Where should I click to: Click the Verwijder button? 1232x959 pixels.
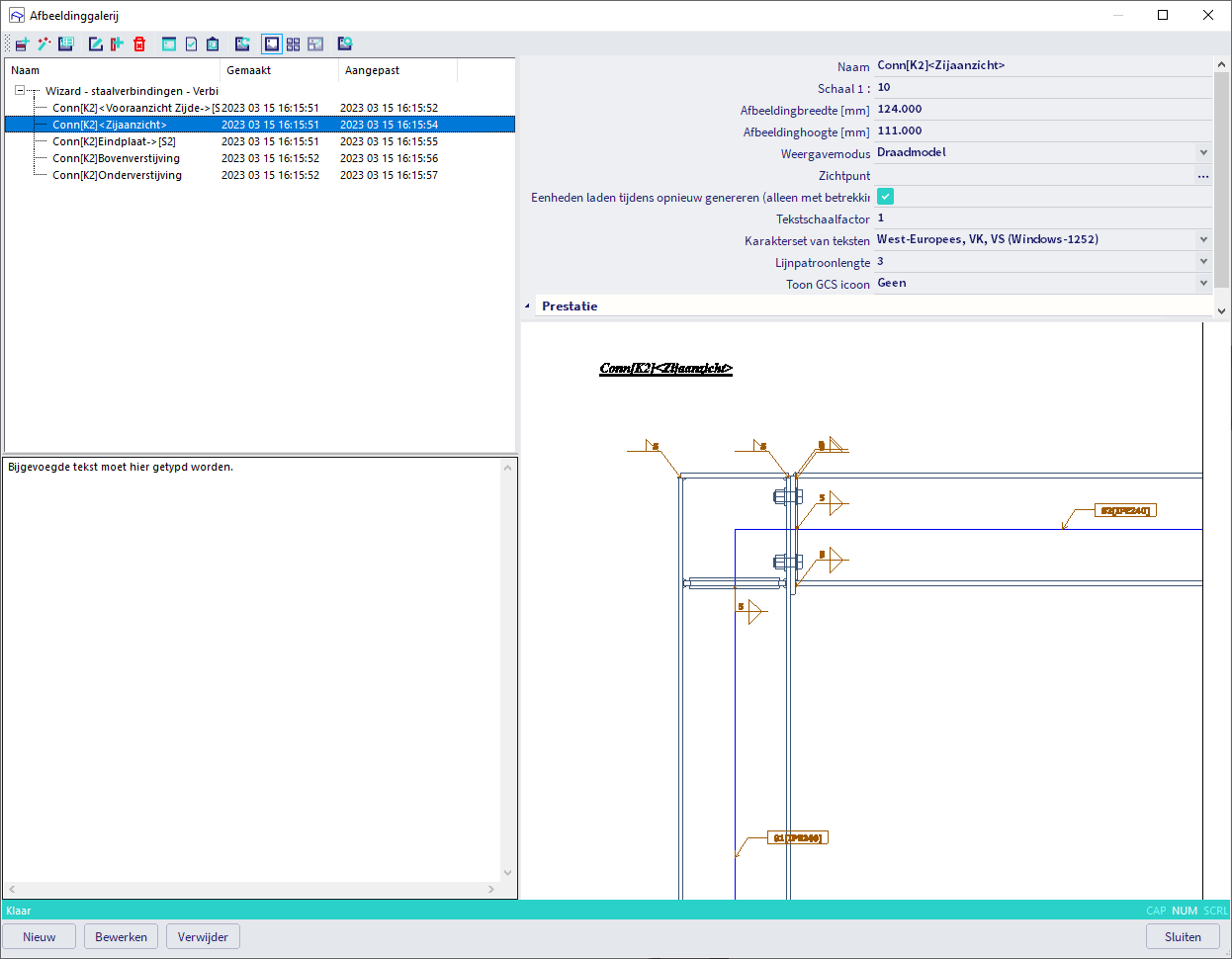(x=203, y=937)
